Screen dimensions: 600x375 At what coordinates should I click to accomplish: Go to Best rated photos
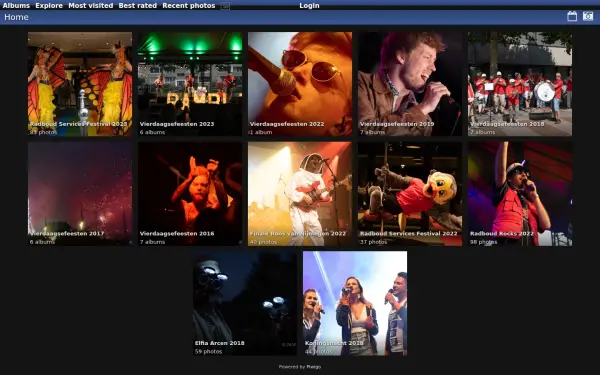click(x=138, y=6)
